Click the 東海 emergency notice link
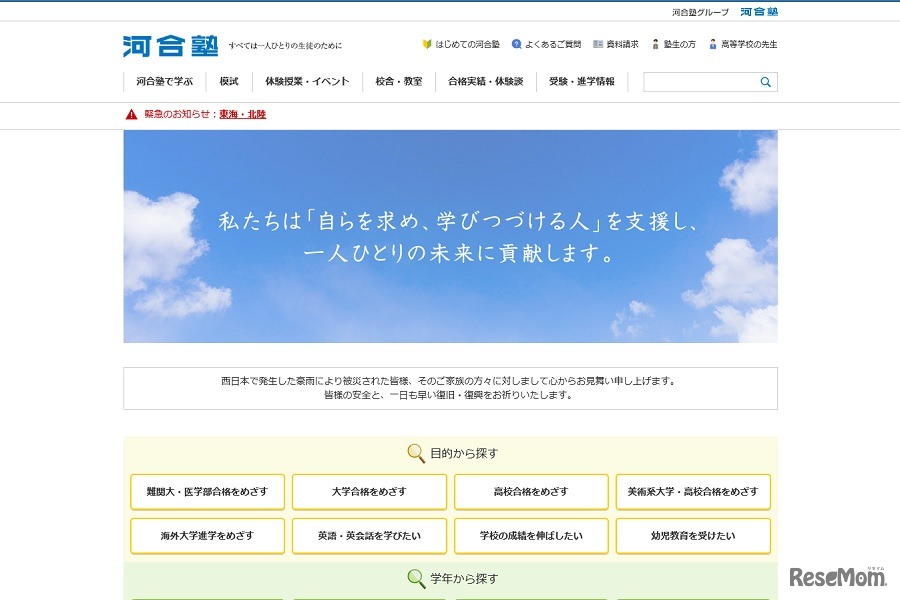Viewport: 900px width, 600px height. (228, 114)
